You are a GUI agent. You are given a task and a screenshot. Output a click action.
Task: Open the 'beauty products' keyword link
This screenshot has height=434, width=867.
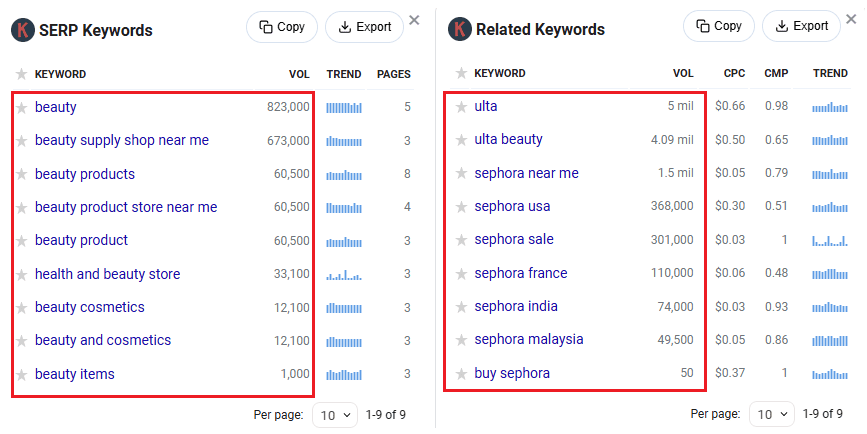pyautogui.click(x=85, y=174)
